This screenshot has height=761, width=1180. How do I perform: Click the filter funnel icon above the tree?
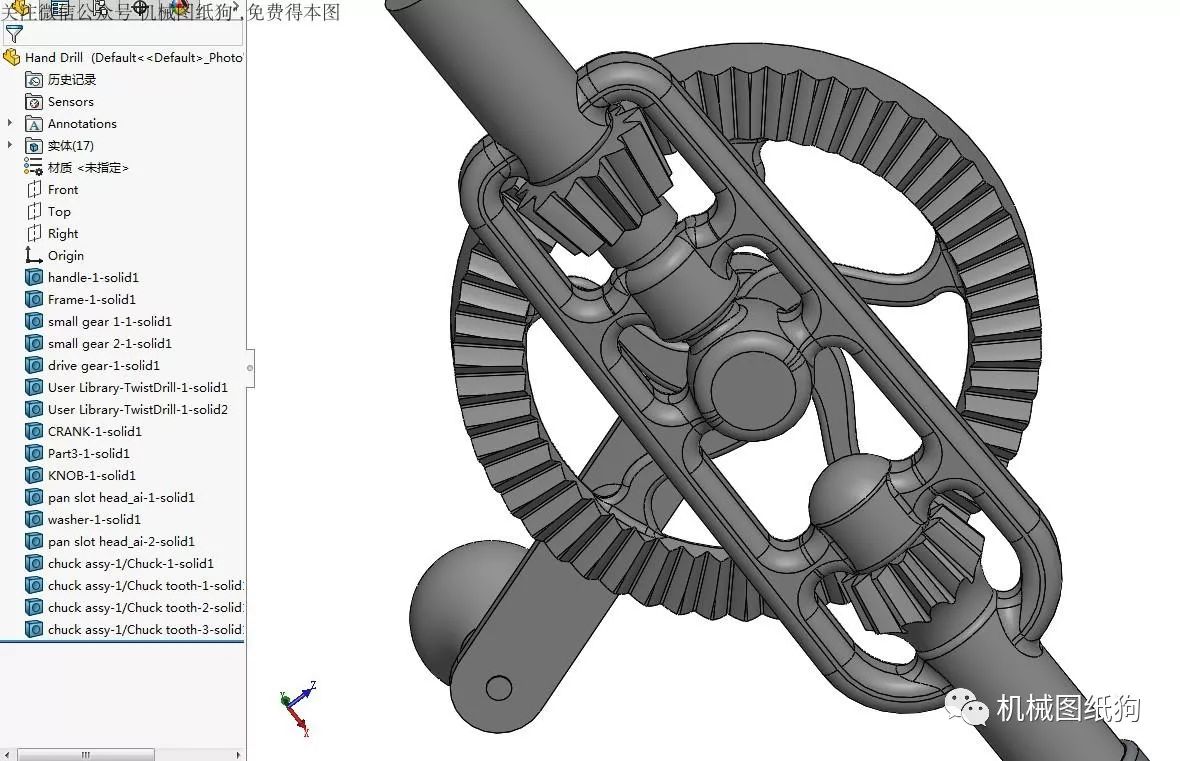click(x=14, y=34)
